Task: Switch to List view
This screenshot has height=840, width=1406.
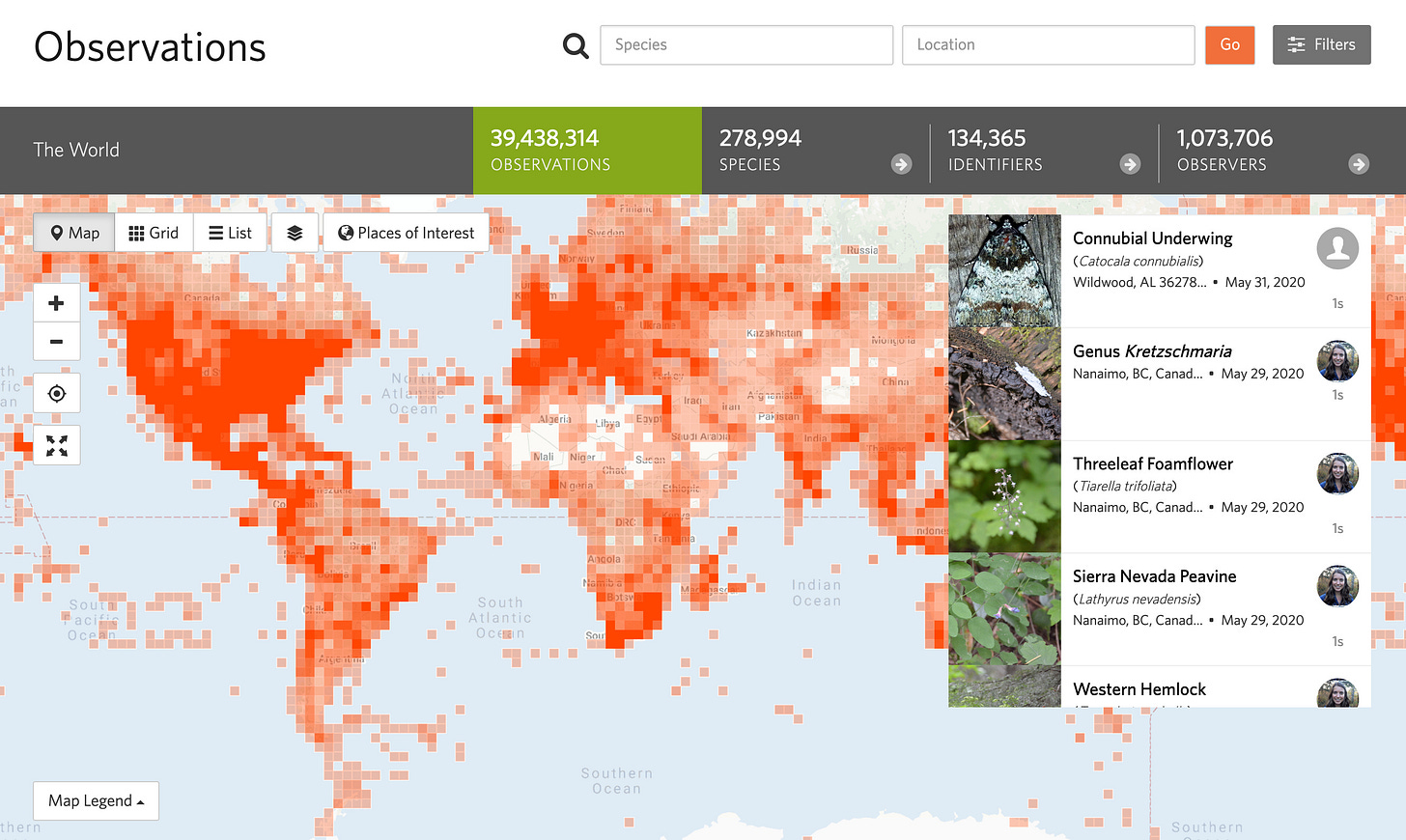Action: point(229,232)
